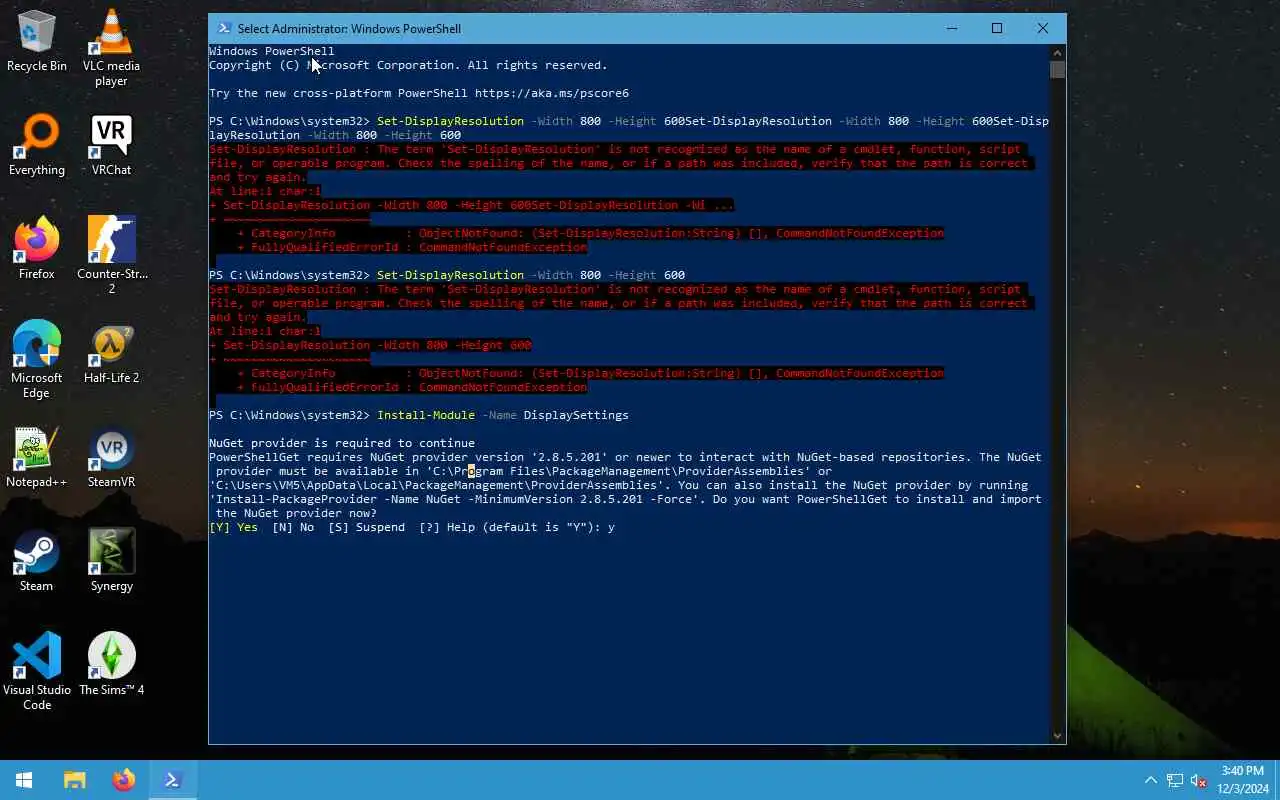
Task: Minimize the PowerShell window
Action: pos(951,28)
